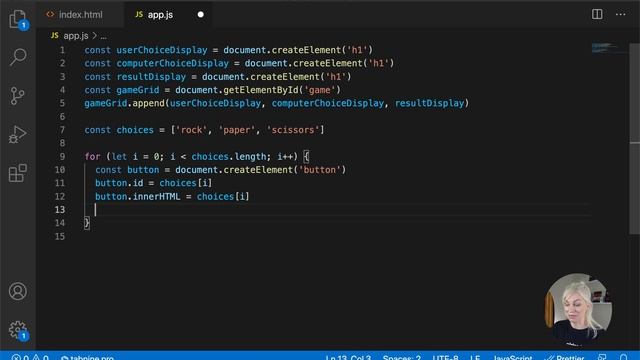Open the Accounts menu icon
The image size is (640, 360).
click(x=18, y=291)
